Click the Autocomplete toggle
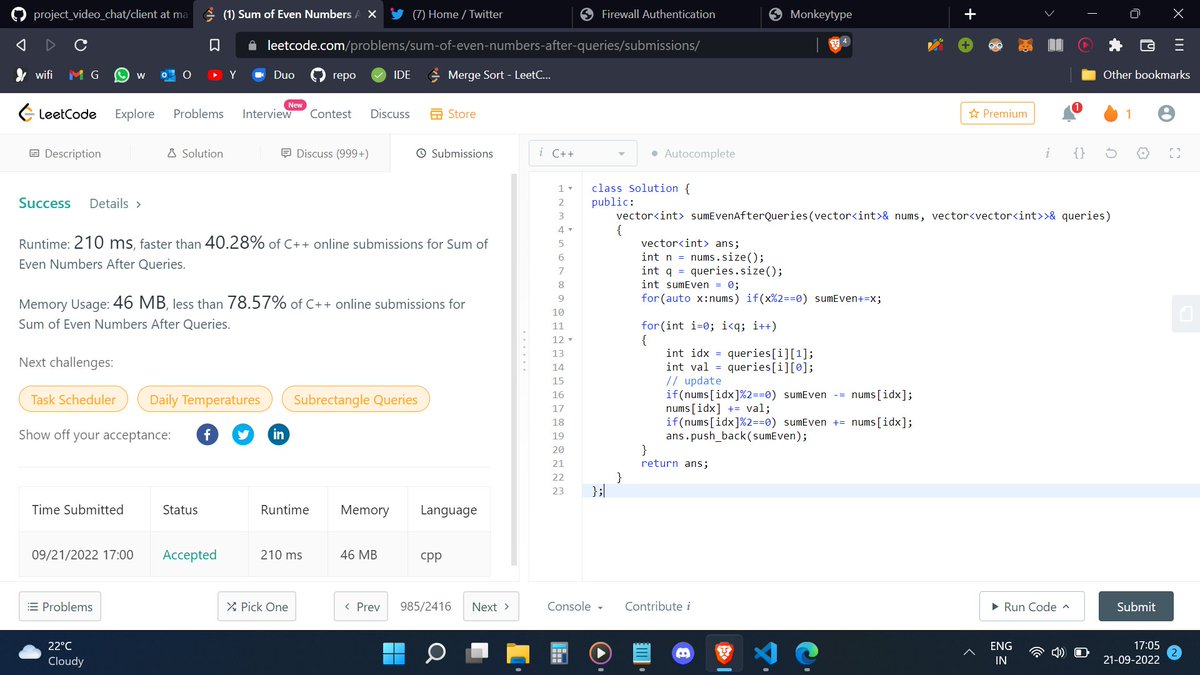The image size is (1200, 675). click(692, 154)
